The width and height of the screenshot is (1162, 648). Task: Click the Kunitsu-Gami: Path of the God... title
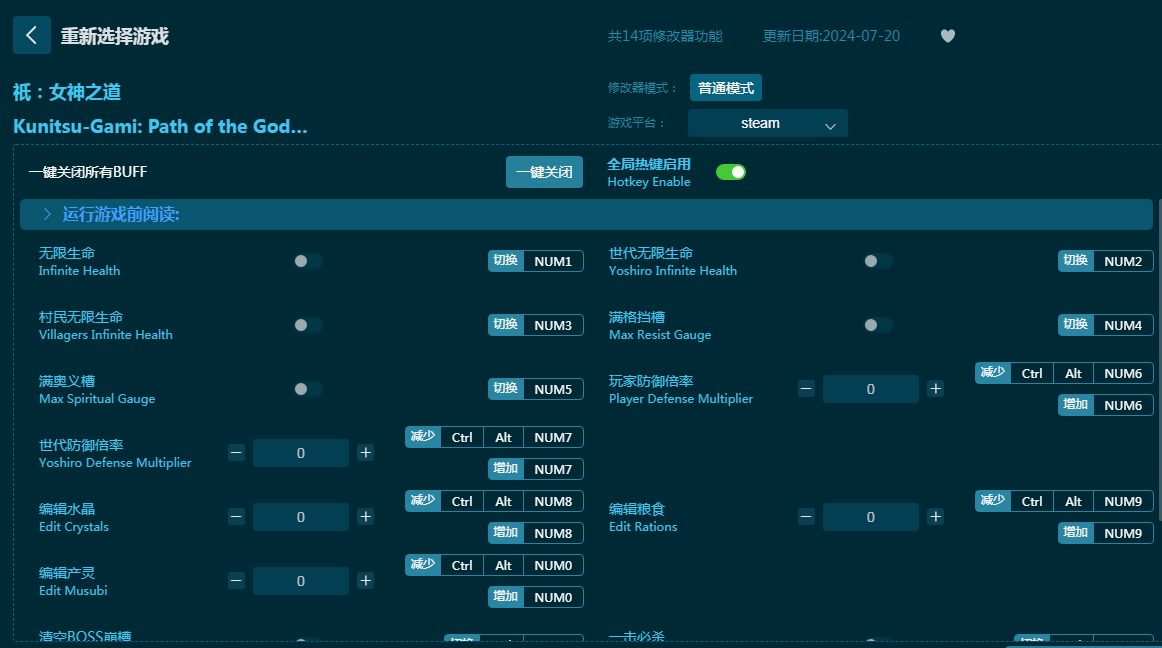click(160, 127)
